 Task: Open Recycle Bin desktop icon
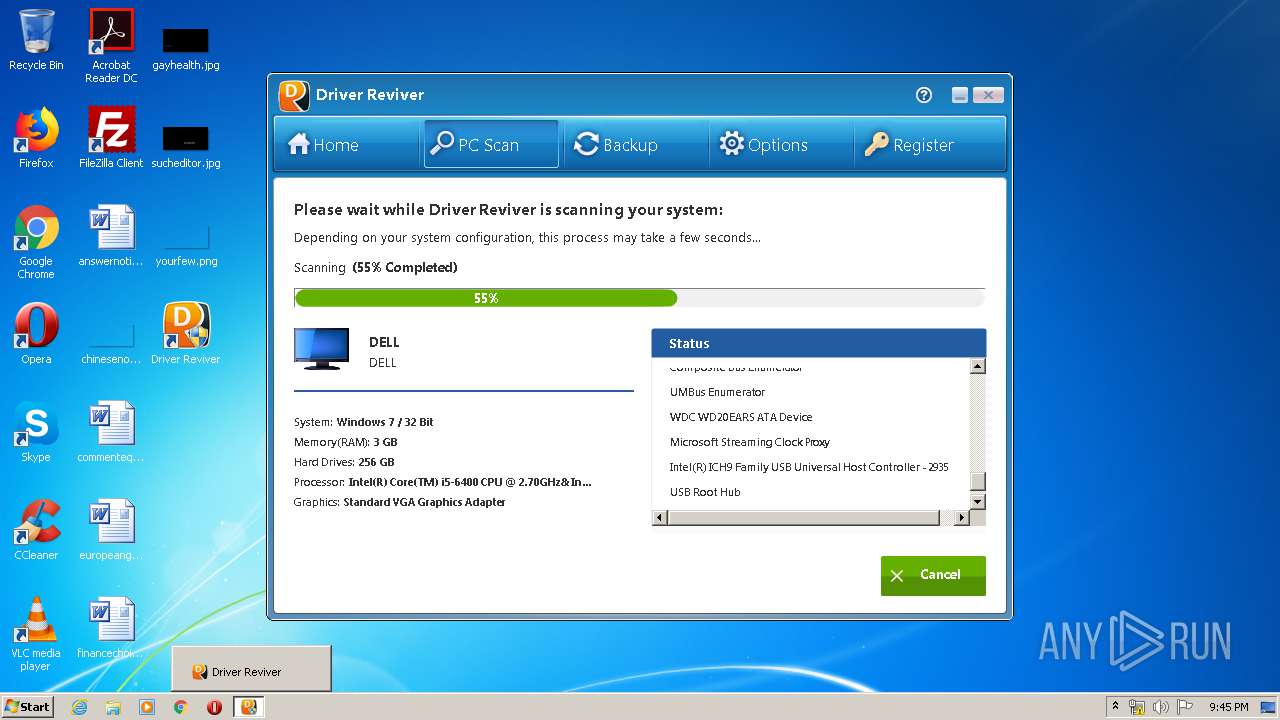click(x=36, y=40)
